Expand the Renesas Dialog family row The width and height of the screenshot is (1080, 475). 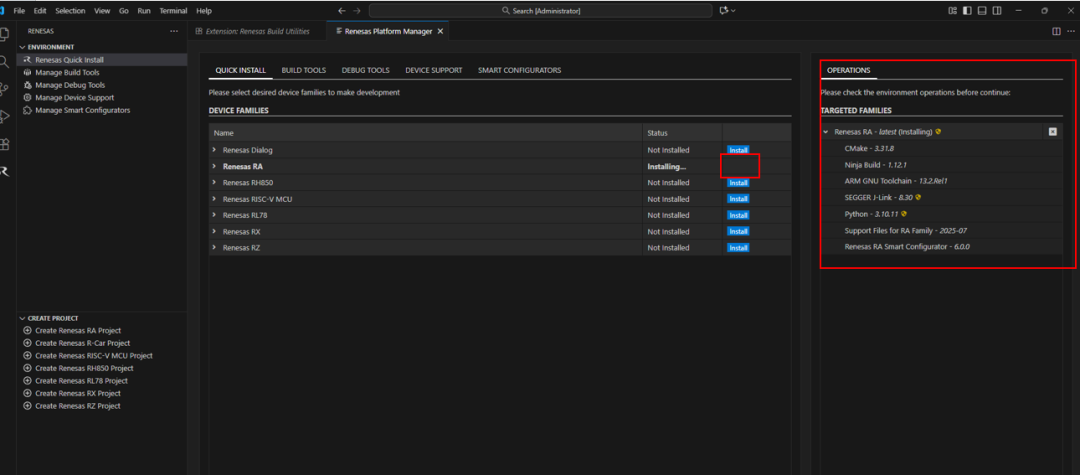click(214, 150)
